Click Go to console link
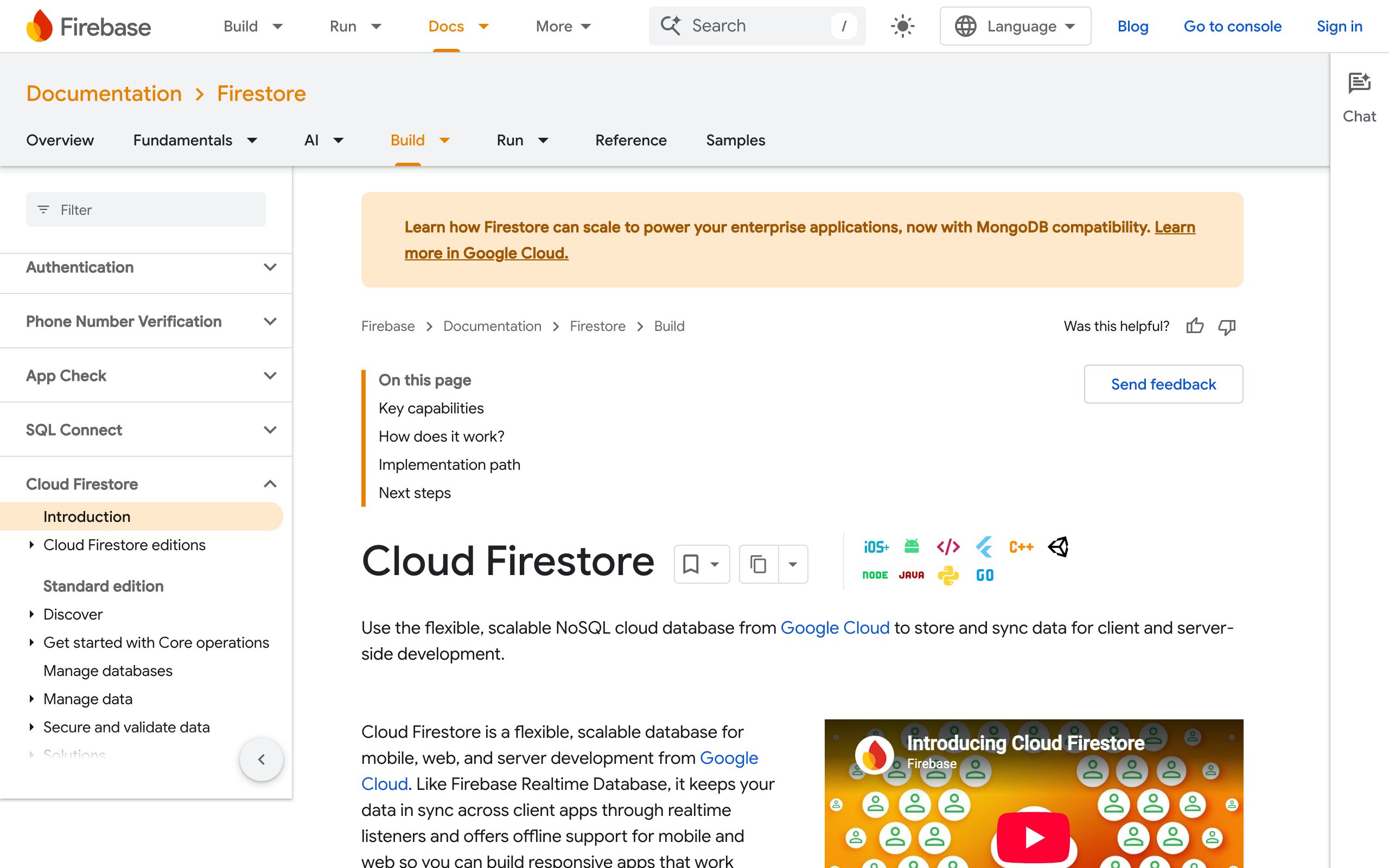The height and width of the screenshot is (868, 1389). click(1232, 27)
